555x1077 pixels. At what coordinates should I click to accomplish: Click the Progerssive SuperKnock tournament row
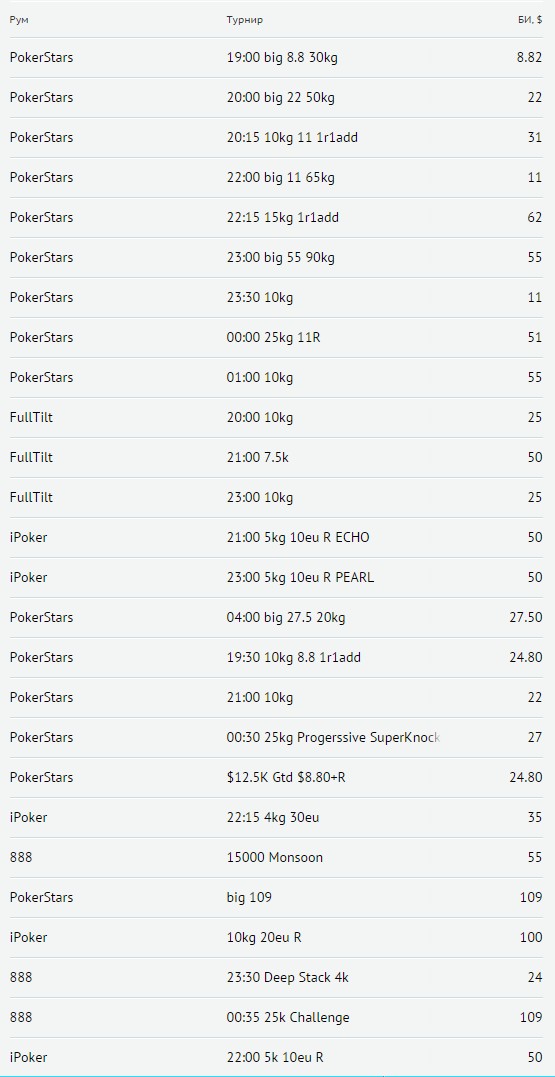pyautogui.click(x=278, y=737)
